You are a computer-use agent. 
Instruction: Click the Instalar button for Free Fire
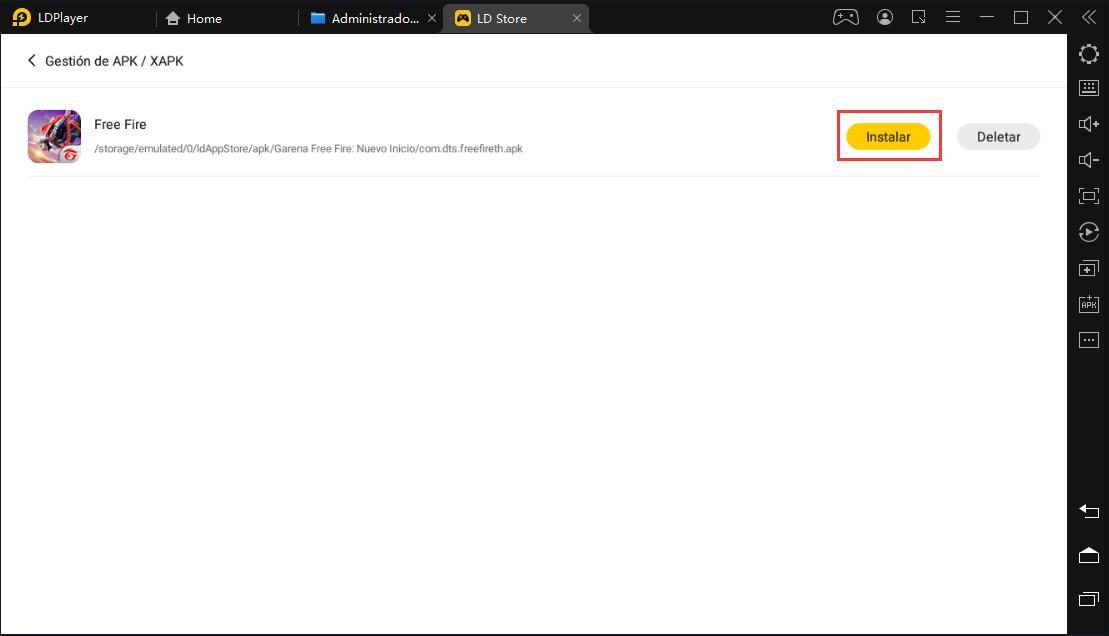[888, 137]
